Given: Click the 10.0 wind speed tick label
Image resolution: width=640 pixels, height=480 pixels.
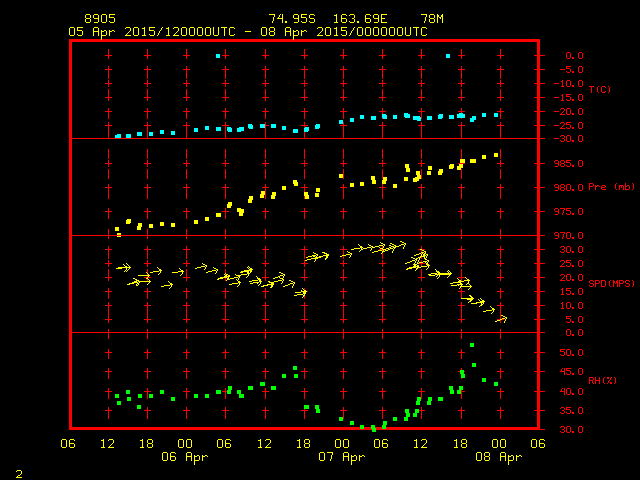Looking at the screenshot, I should [x=571, y=305].
